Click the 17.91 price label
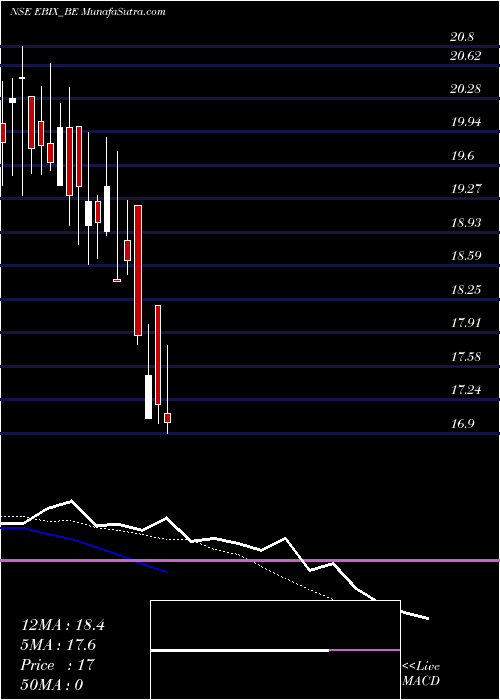Image resolution: width=500 pixels, height=700 pixels. pyautogui.click(x=466, y=323)
